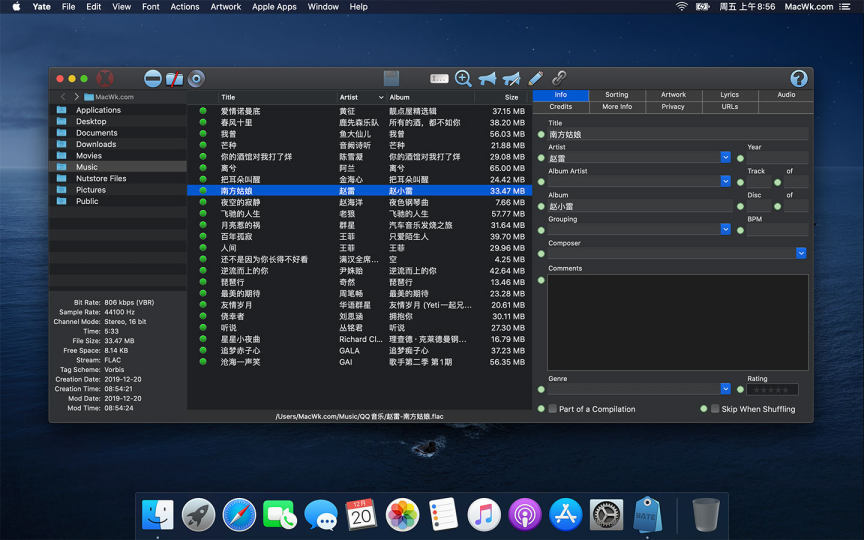Open Music app from the Dock

(484, 514)
